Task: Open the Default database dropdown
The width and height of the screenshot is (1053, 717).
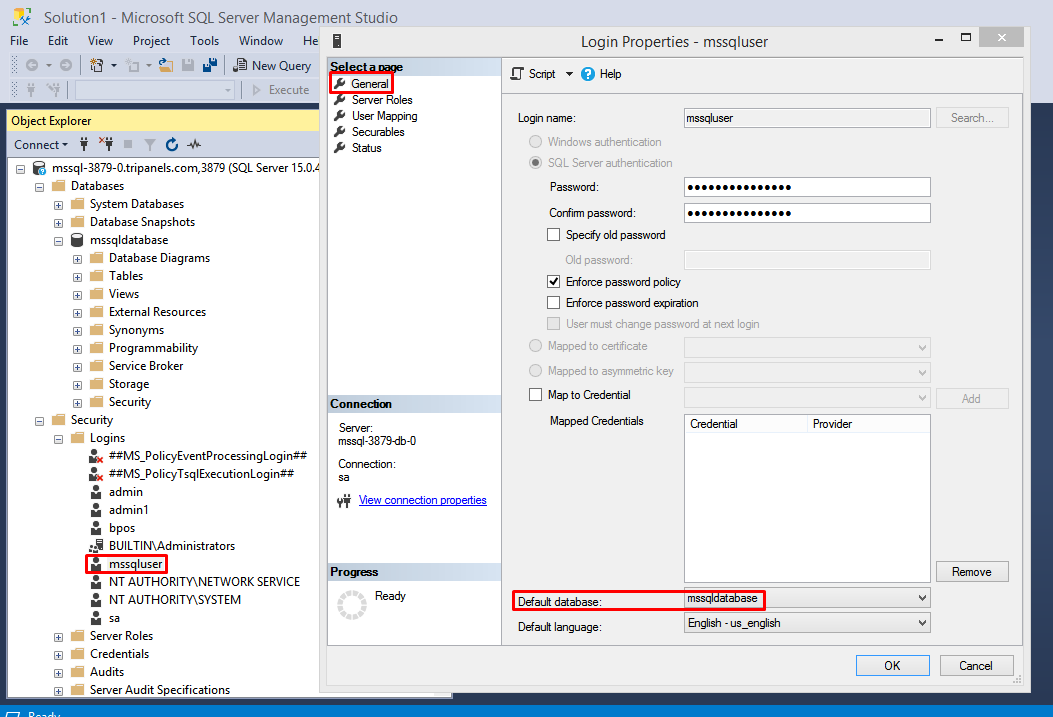Action: 921,598
